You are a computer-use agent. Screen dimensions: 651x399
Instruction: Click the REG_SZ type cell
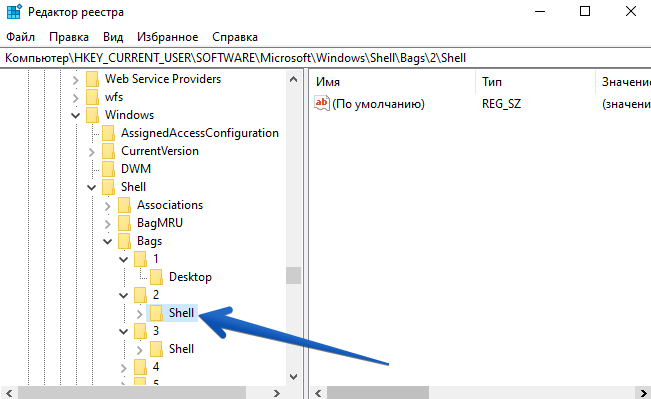(501, 104)
